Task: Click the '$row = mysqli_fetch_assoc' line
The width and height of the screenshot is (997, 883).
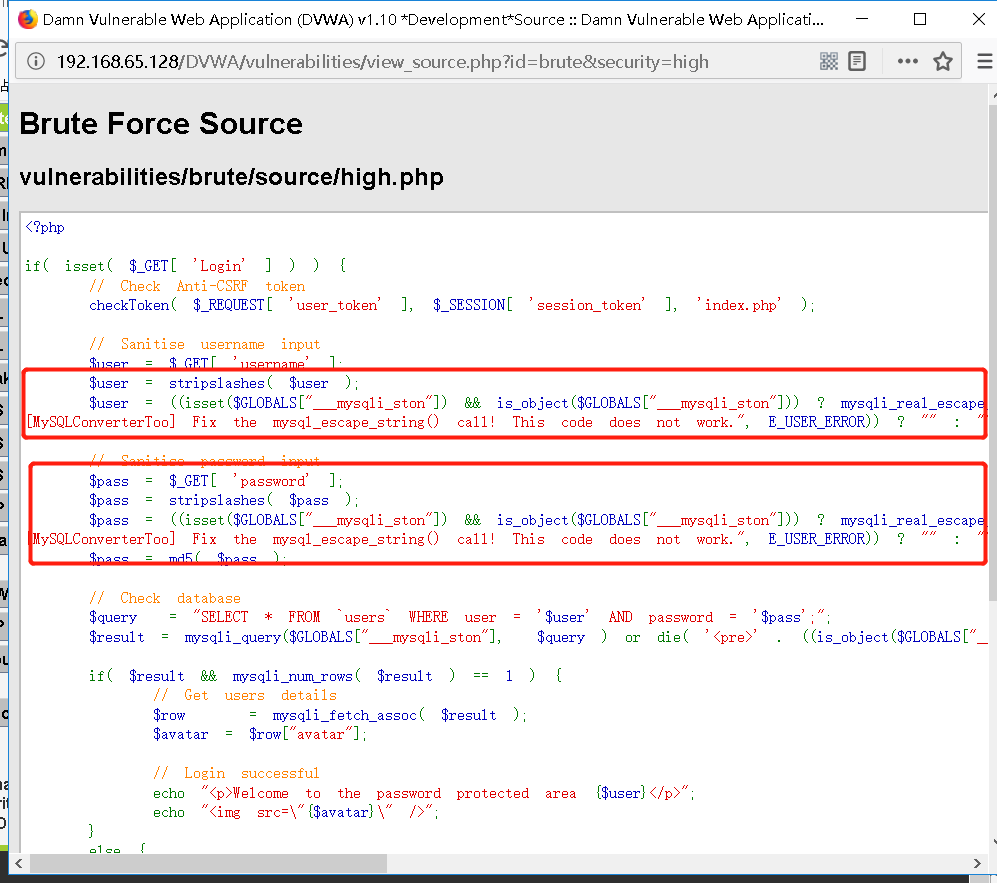Action: coord(340,715)
